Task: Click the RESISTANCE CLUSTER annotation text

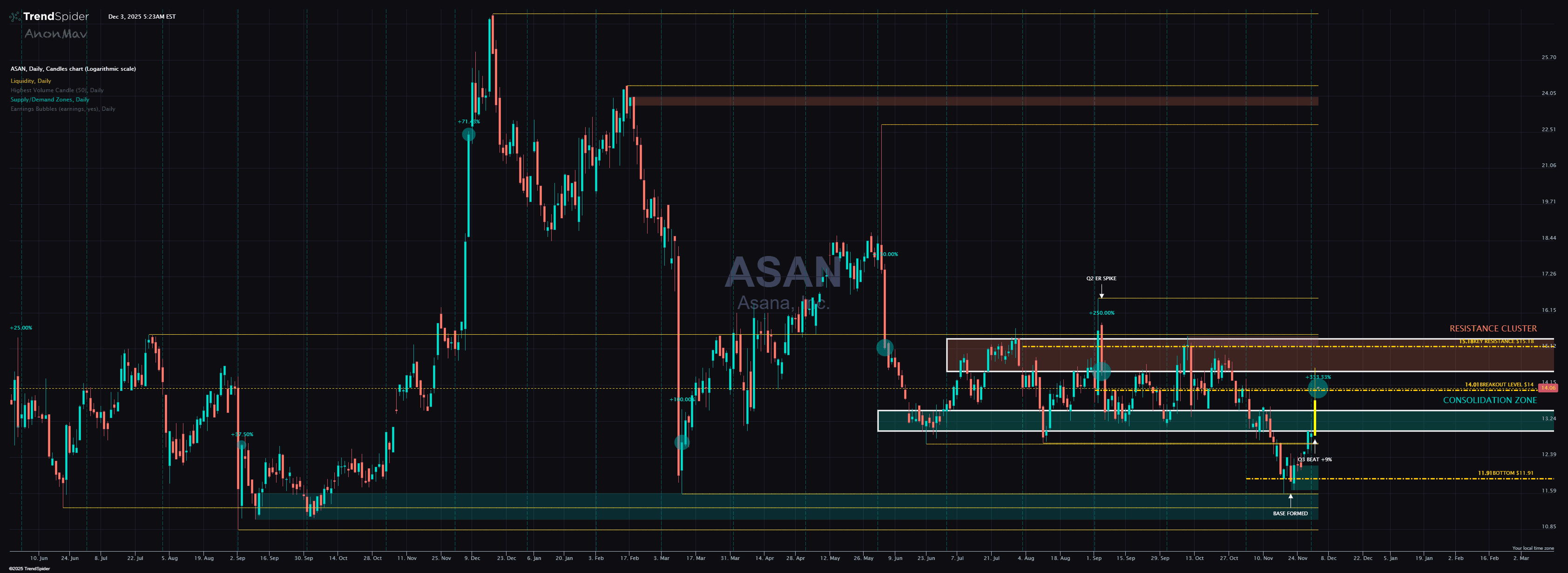Action: pos(1493,329)
